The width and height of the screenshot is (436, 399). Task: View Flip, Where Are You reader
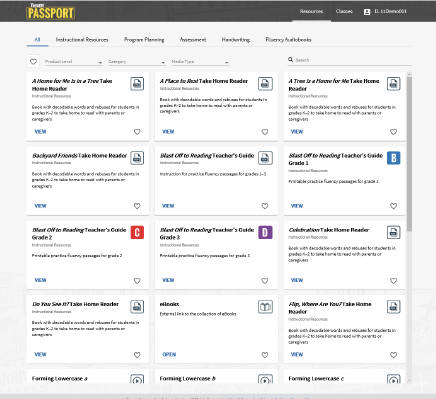(297, 354)
